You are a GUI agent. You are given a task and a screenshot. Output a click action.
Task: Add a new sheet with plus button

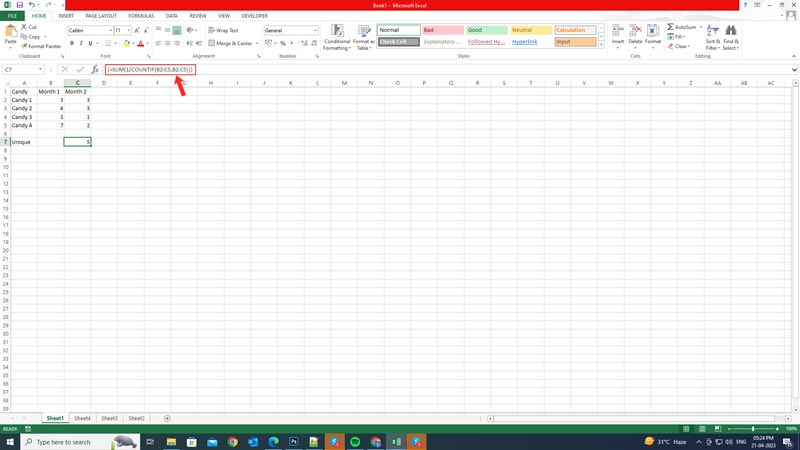(167, 418)
